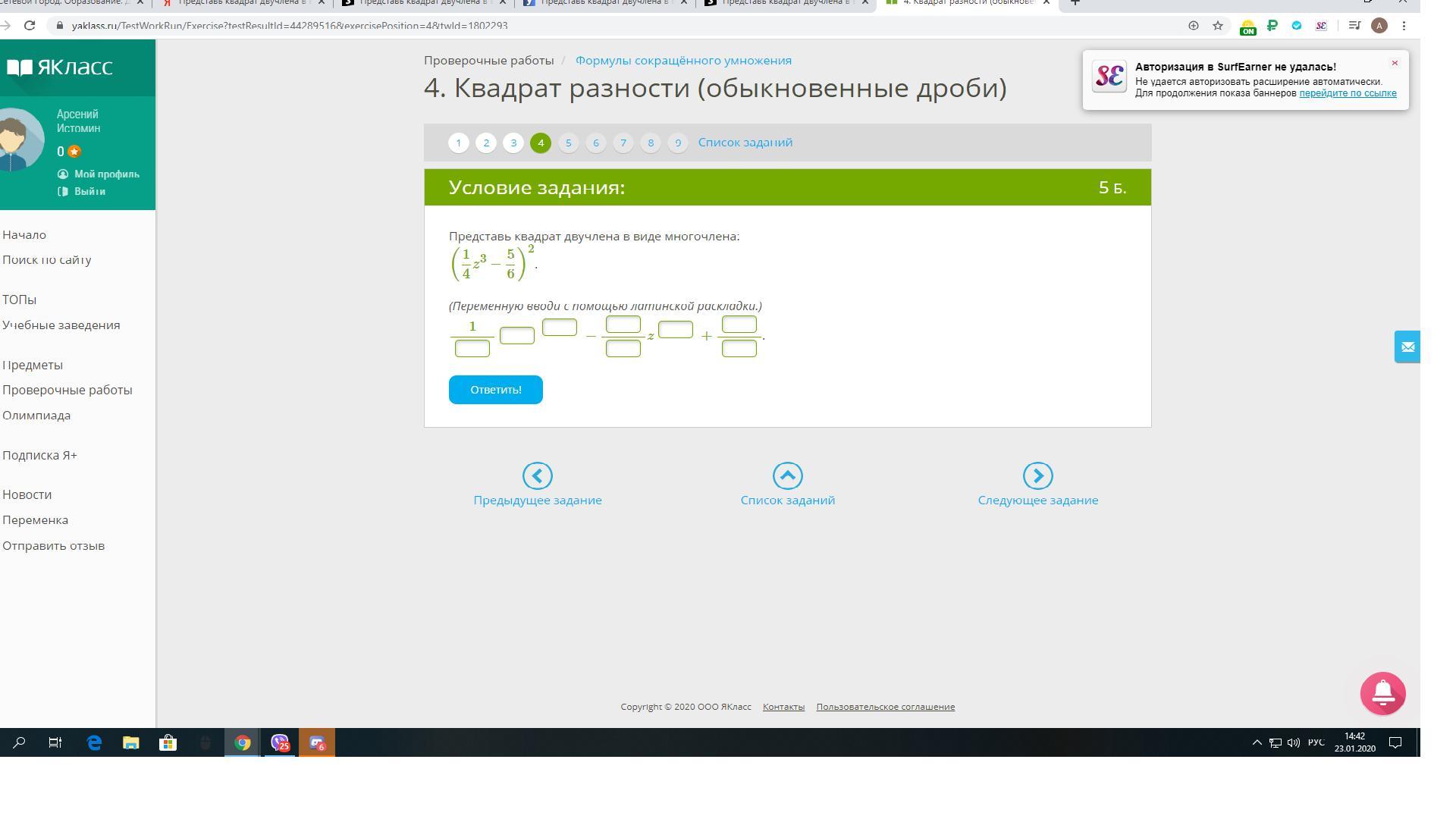1456x819 pixels.
Task: Go to exercise number 2
Action: (x=486, y=143)
